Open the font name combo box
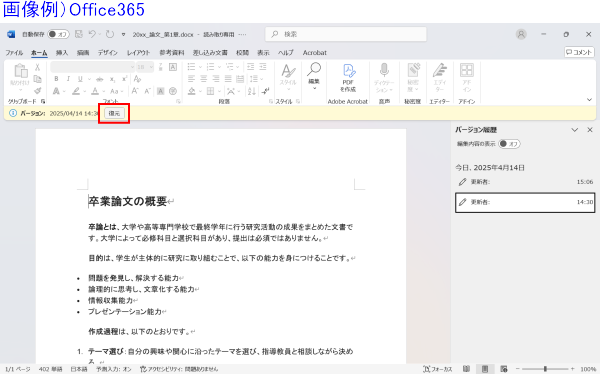 pyautogui.click(x=93, y=67)
